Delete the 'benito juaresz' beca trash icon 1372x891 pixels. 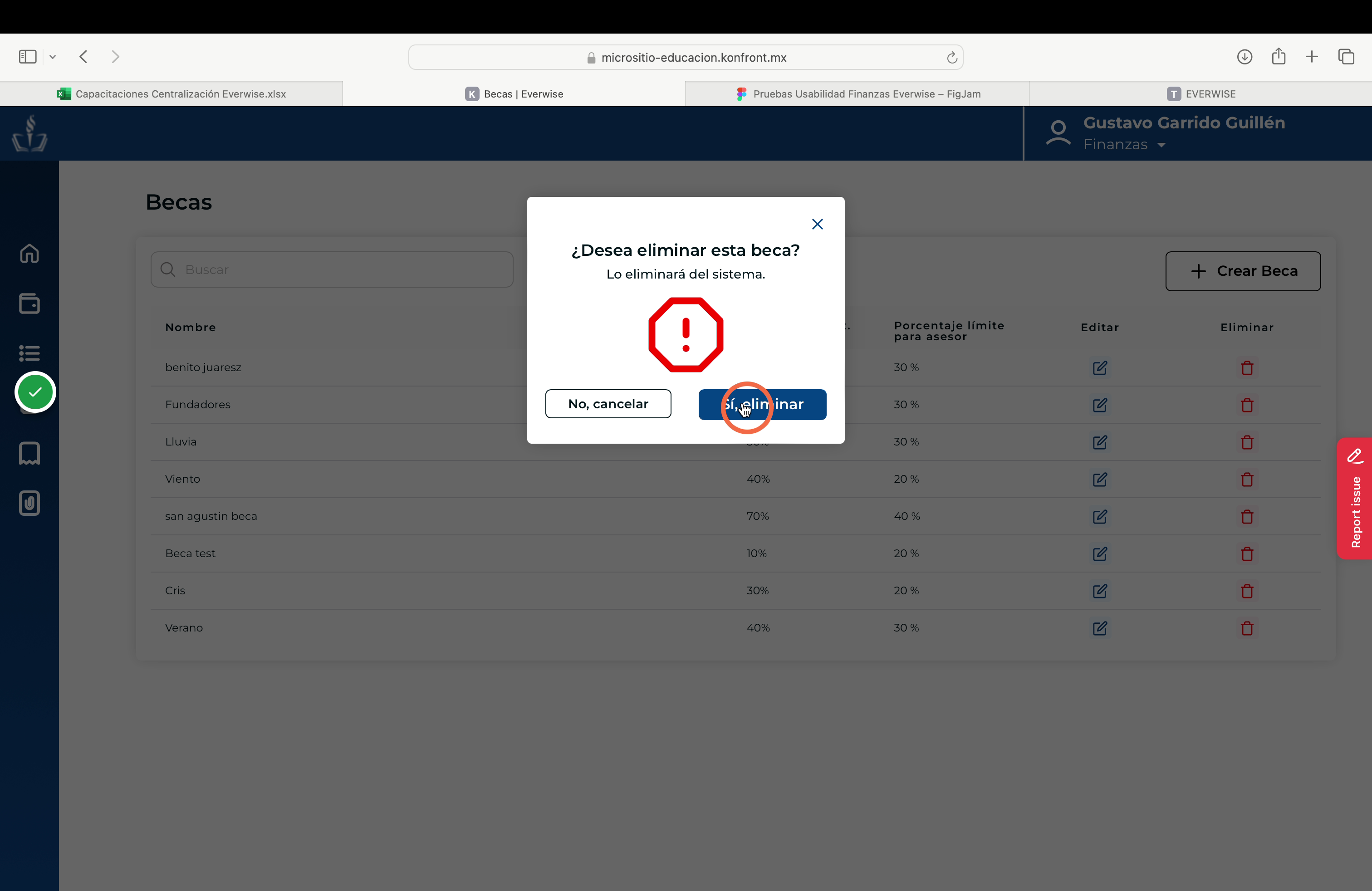pyautogui.click(x=1247, y=367)
